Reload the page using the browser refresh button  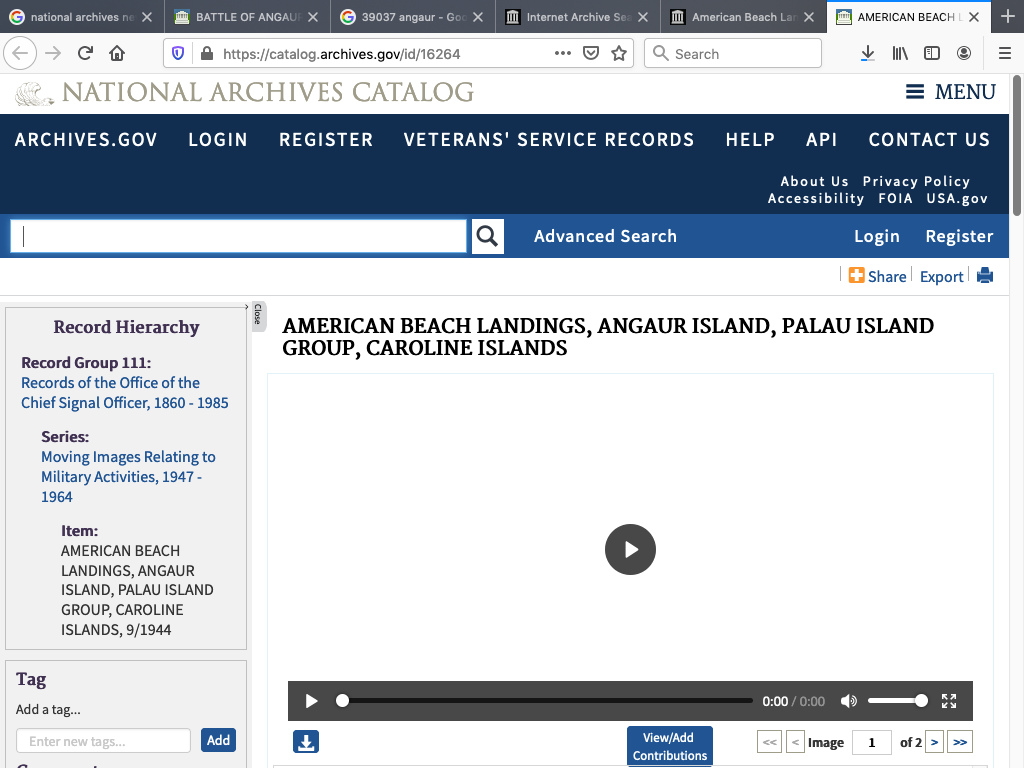85,54
